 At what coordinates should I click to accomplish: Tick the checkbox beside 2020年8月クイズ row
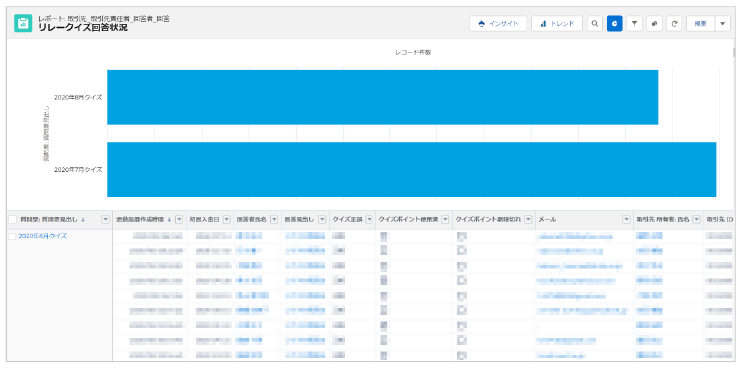point(13,236)
